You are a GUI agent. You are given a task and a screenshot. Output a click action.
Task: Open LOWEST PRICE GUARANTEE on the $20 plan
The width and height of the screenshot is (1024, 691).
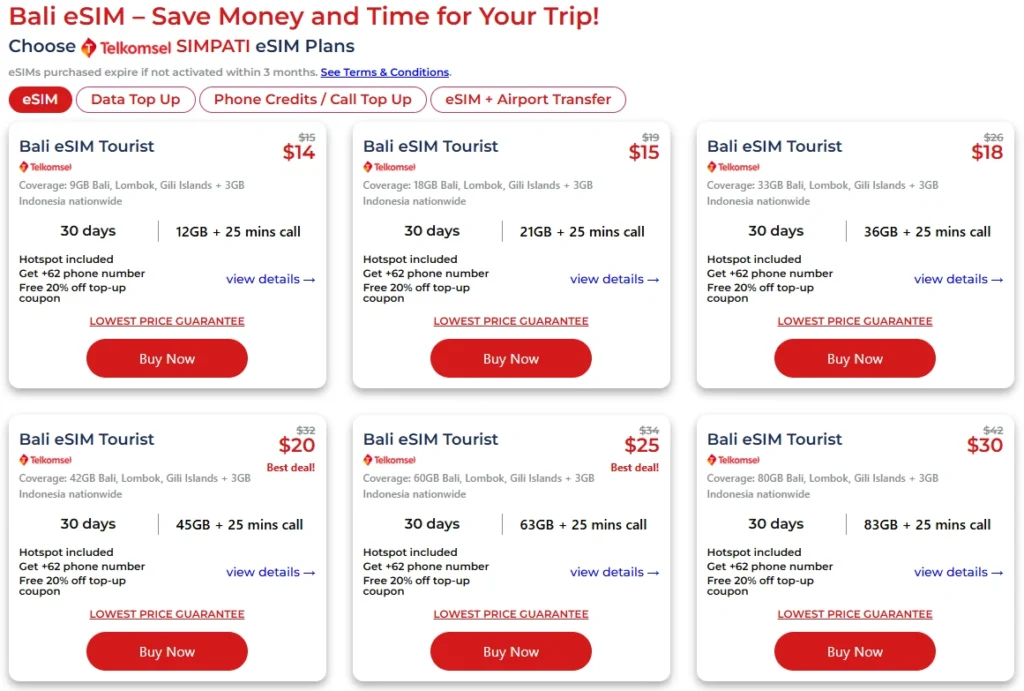pyautogui.click(x=166, y=614)
